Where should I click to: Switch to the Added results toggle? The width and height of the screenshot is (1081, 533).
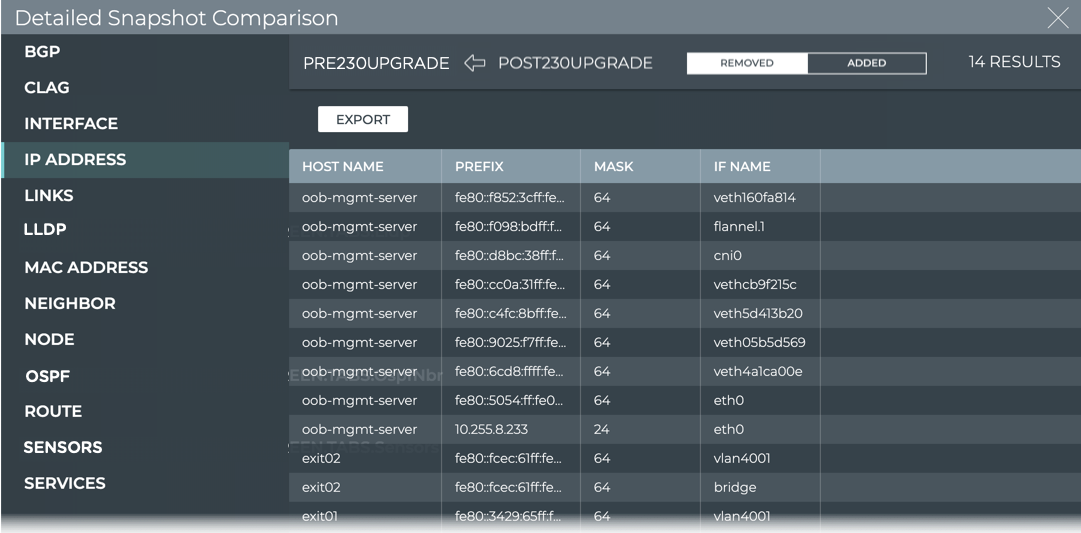tap(866, 63)
